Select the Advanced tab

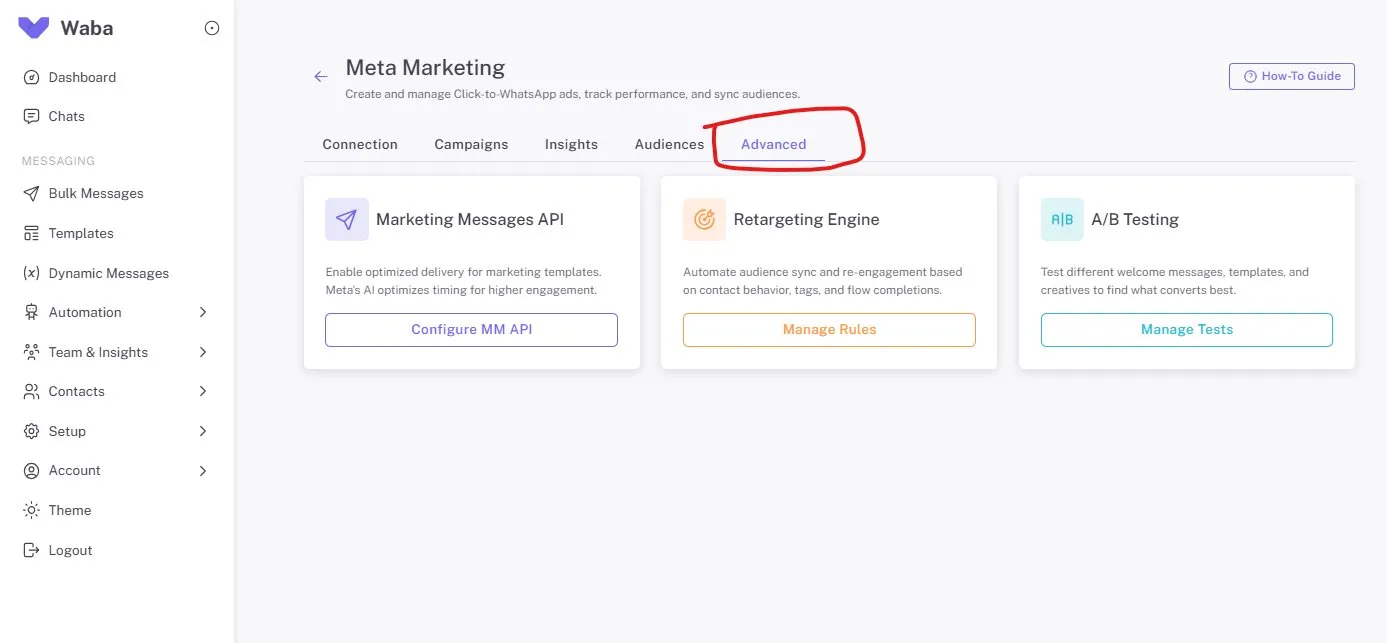pos(774,144)
